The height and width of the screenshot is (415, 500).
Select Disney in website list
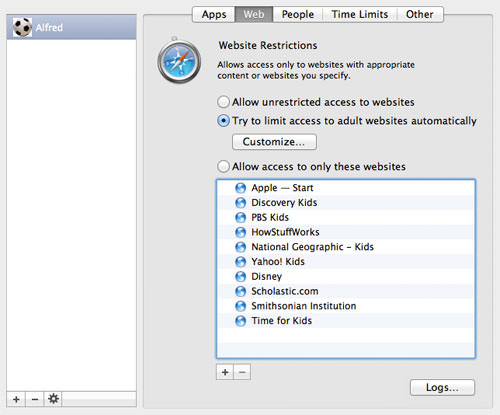[x=346, y=276]
